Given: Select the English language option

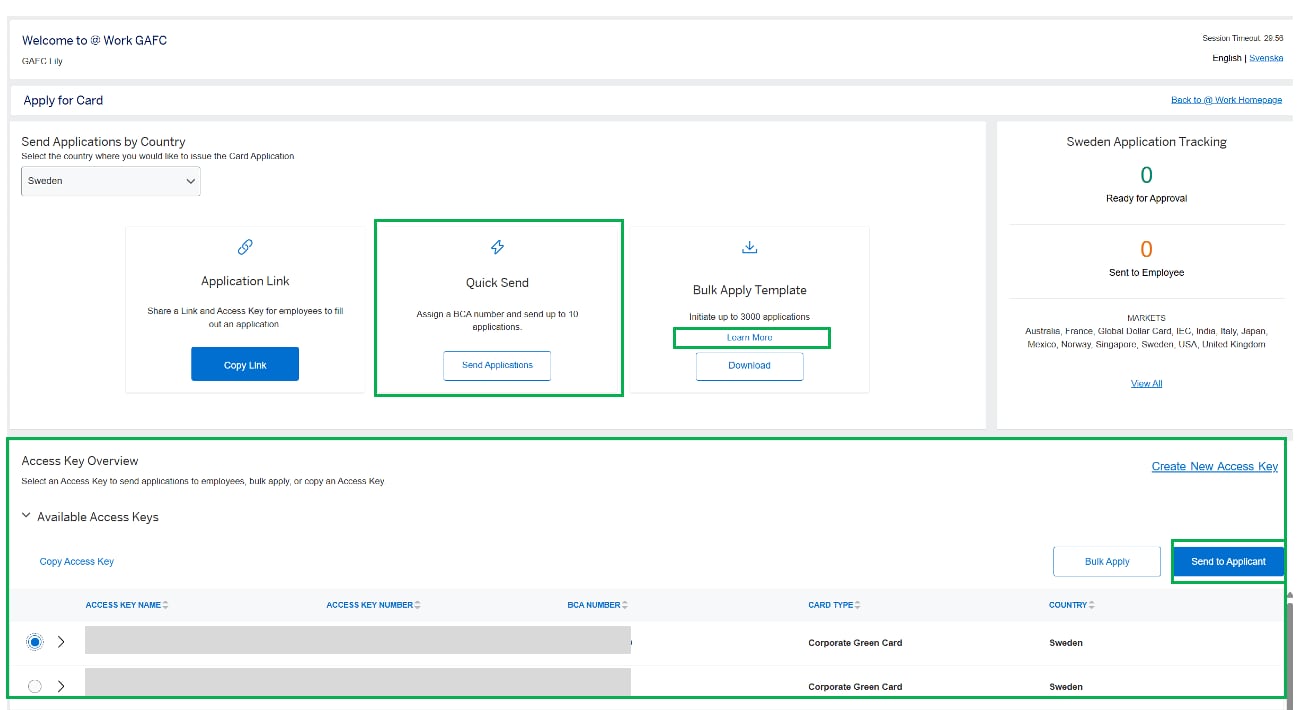Looking at the screenshot, I should click(x=1227, y=58).
